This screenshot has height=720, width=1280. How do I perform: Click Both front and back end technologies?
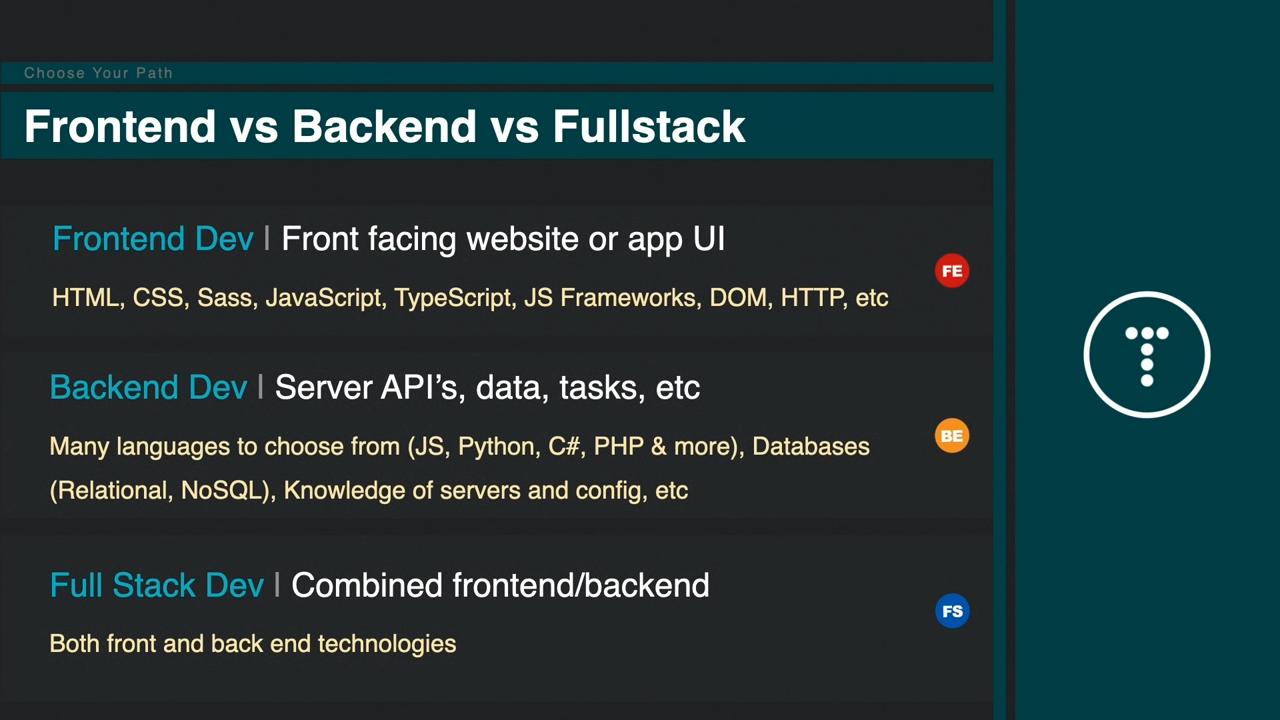click(x=253, y=644)
